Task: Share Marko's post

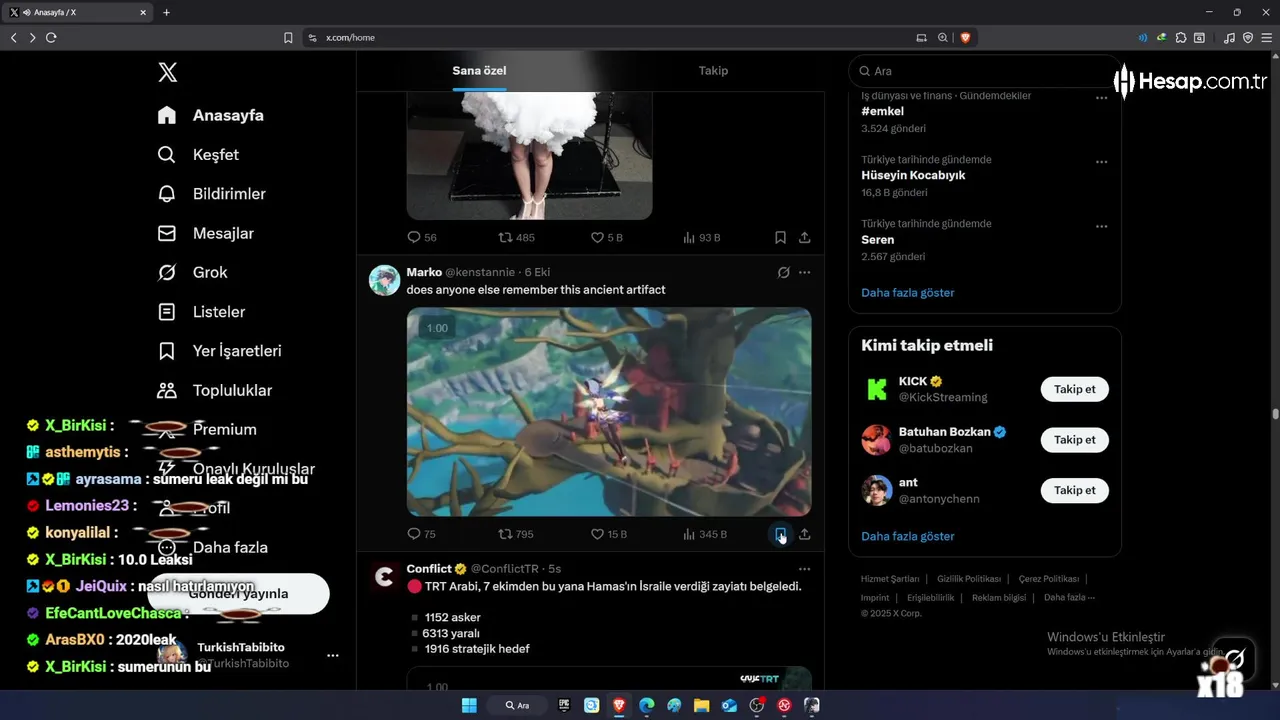Action: pos(804,534)
